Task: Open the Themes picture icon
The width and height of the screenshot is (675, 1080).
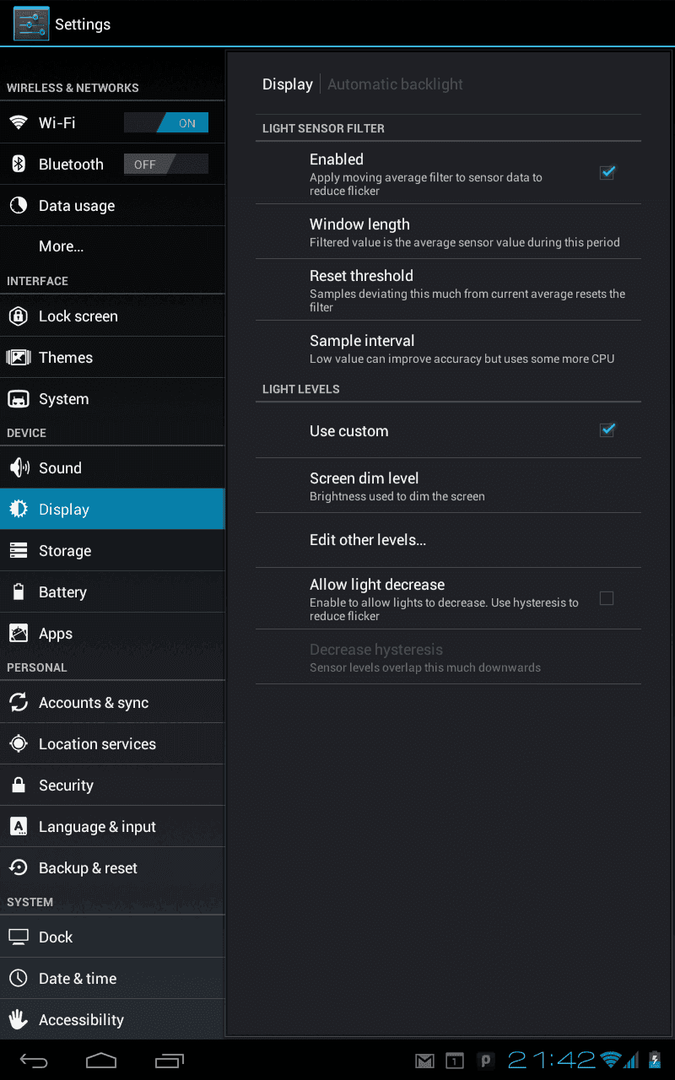Action: tap(19, 357)
